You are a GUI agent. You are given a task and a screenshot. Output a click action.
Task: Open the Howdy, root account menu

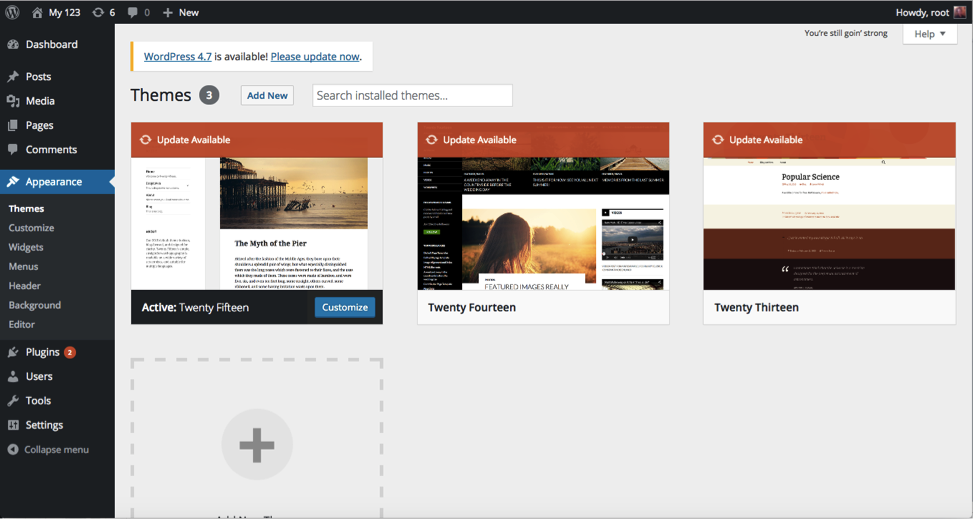(931, 12)
